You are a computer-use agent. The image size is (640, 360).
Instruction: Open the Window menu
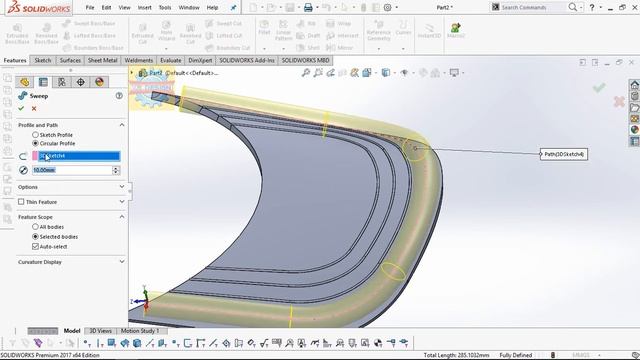(x=189, y=7)
